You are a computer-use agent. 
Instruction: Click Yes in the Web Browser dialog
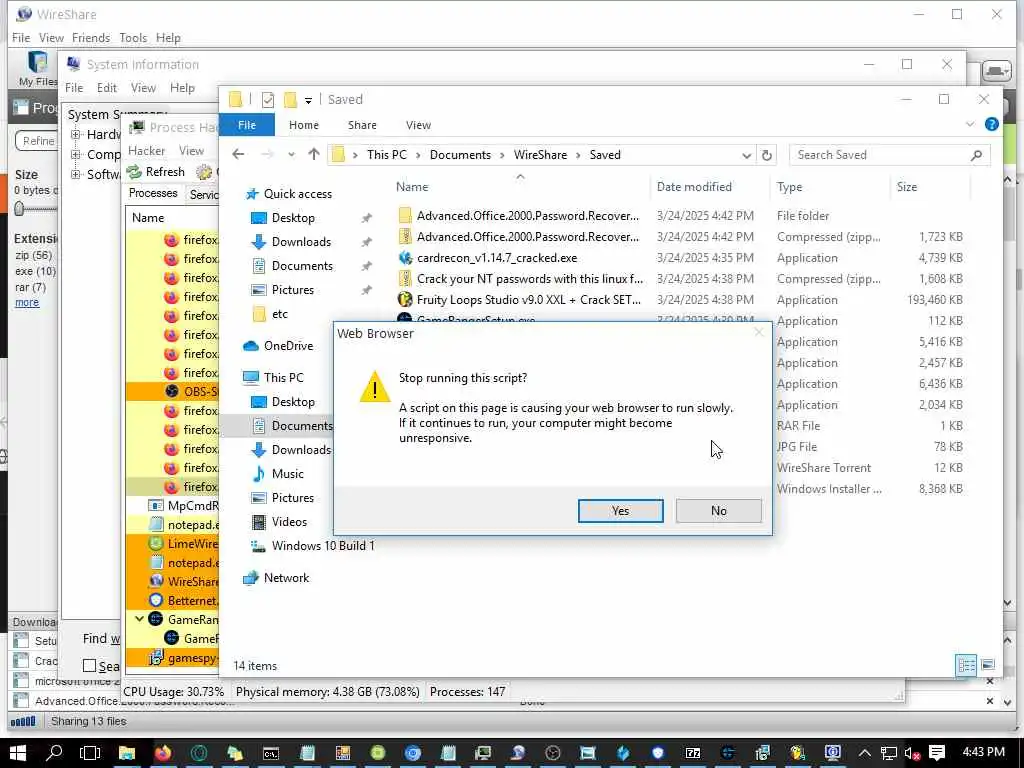point(620,511)
